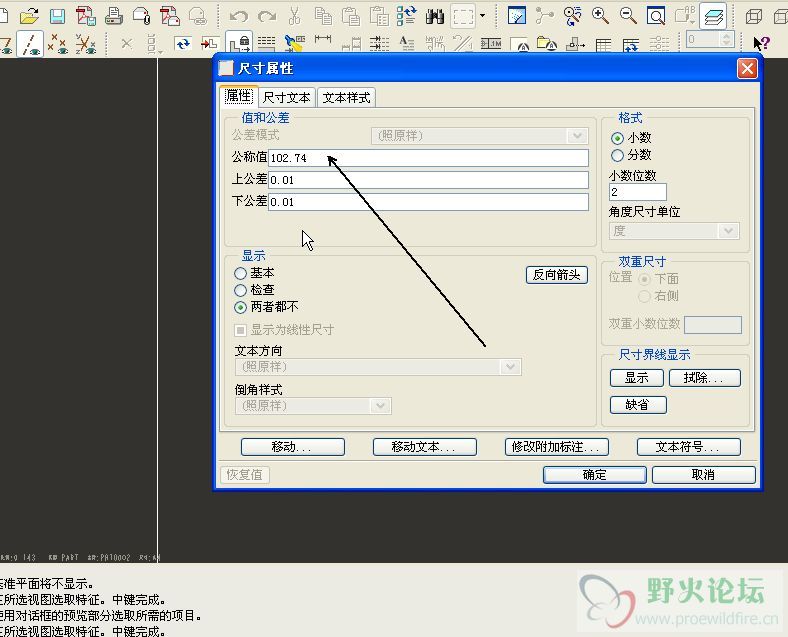
Task: Click the insert drawing view icon
Action: coord(210,44)
